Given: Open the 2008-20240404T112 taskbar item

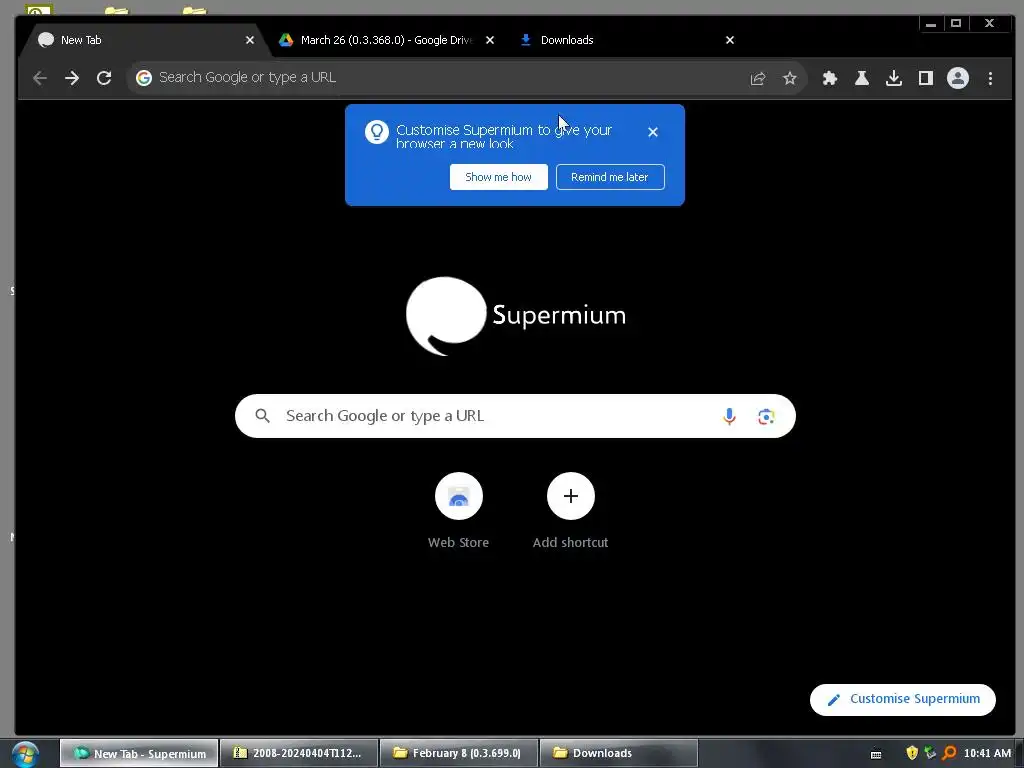Looking at the screenshot, I should click(x=299, y=753).
